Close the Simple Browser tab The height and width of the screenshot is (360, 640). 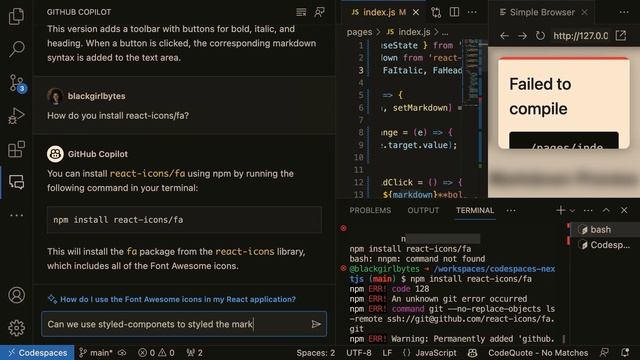(x=584, y=12)
